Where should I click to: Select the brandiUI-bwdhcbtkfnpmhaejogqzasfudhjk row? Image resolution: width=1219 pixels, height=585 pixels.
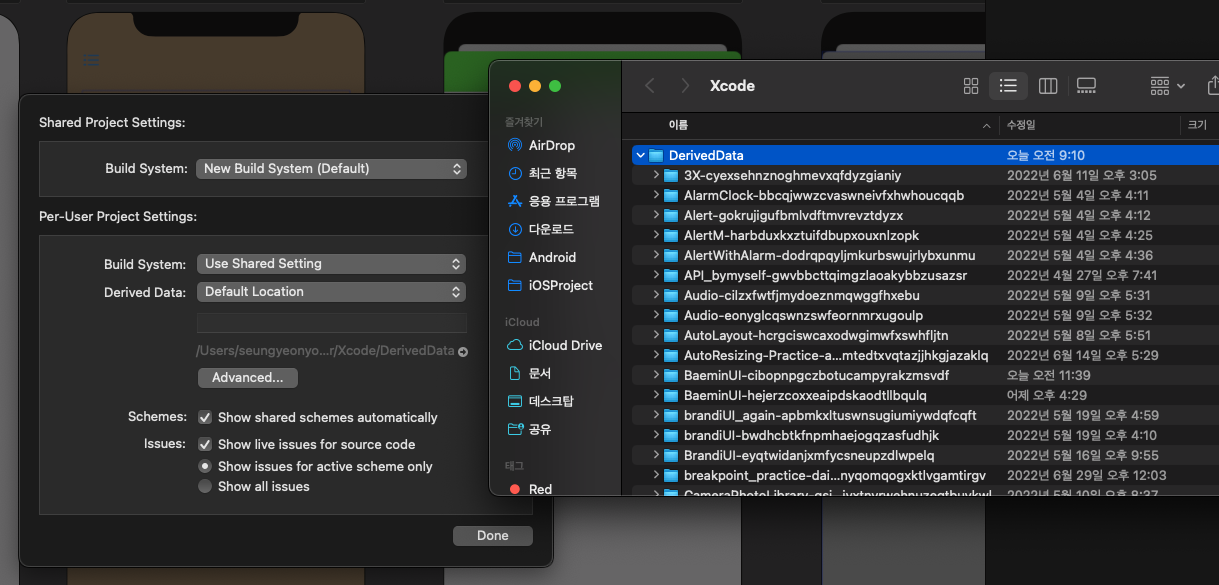[x=926, y=436]
